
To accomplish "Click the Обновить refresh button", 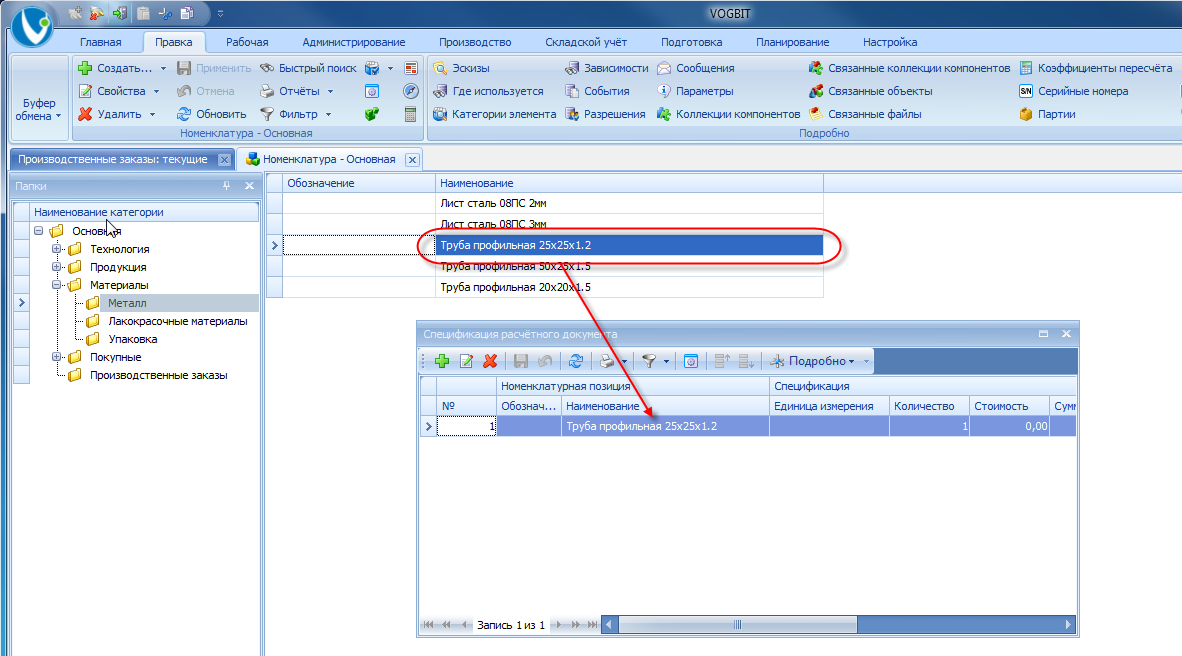I will [x=212, y=114].
